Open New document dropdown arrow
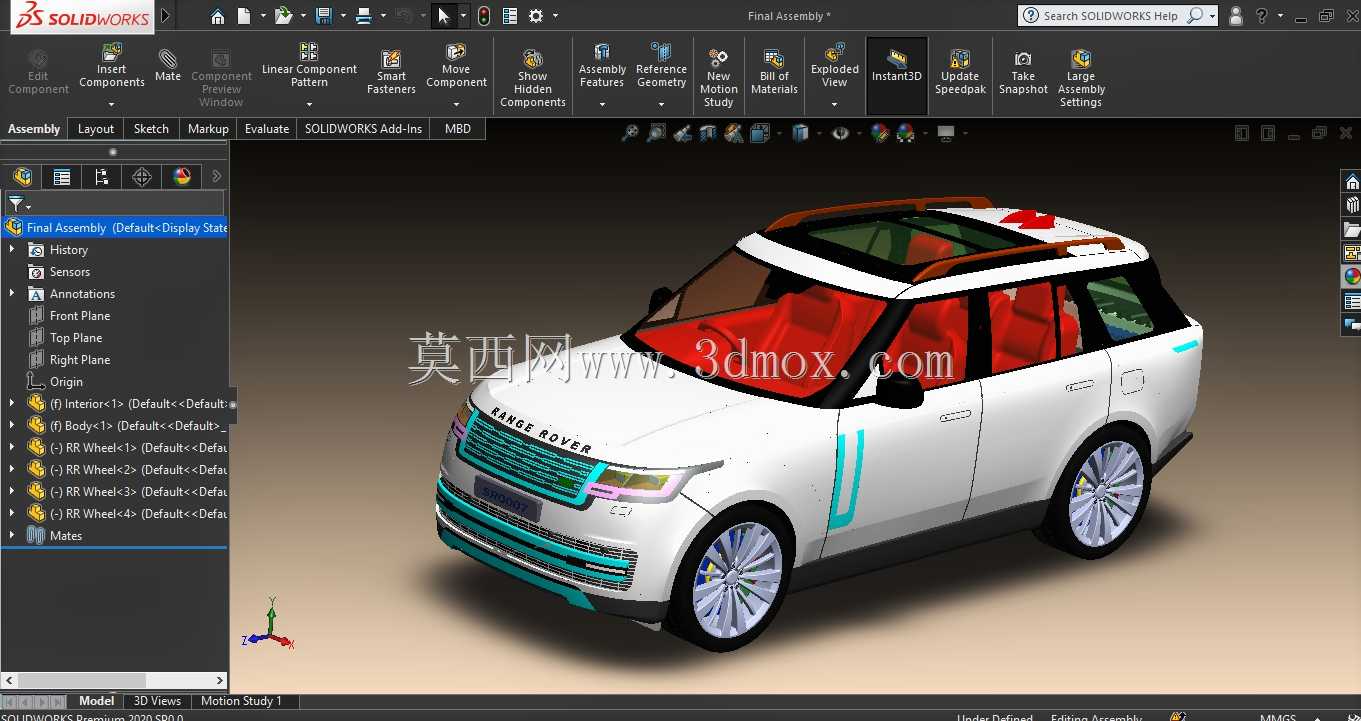Viewport: 1361px width, 721px height. 263,16
